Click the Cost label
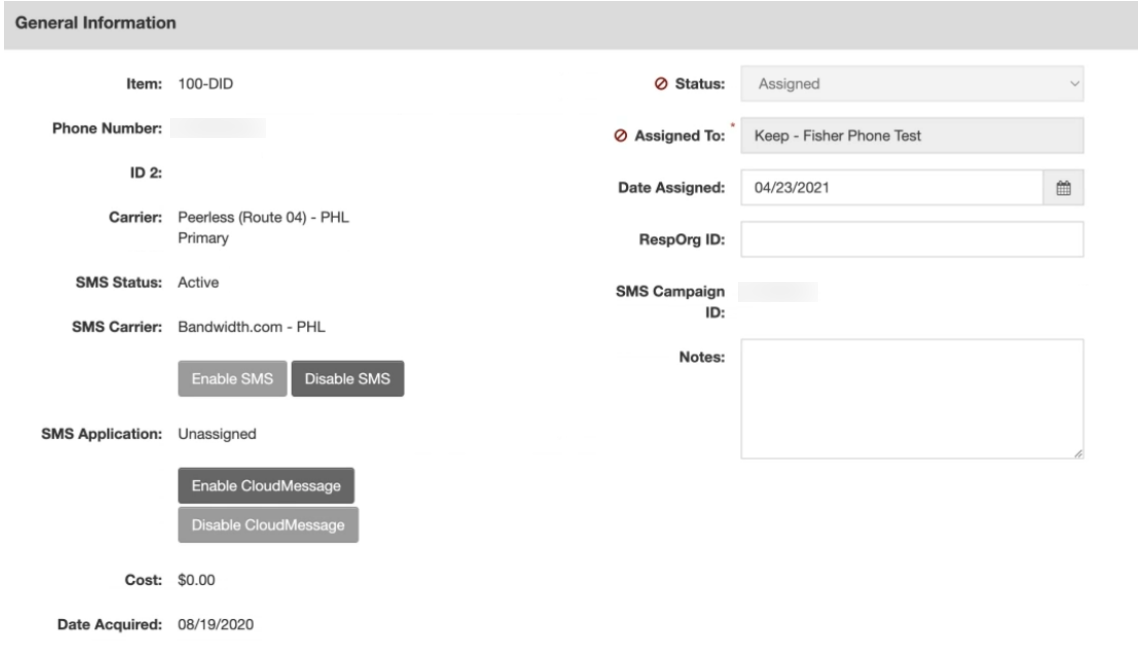This screenshot has width=1138, height=648. (143, 581)
